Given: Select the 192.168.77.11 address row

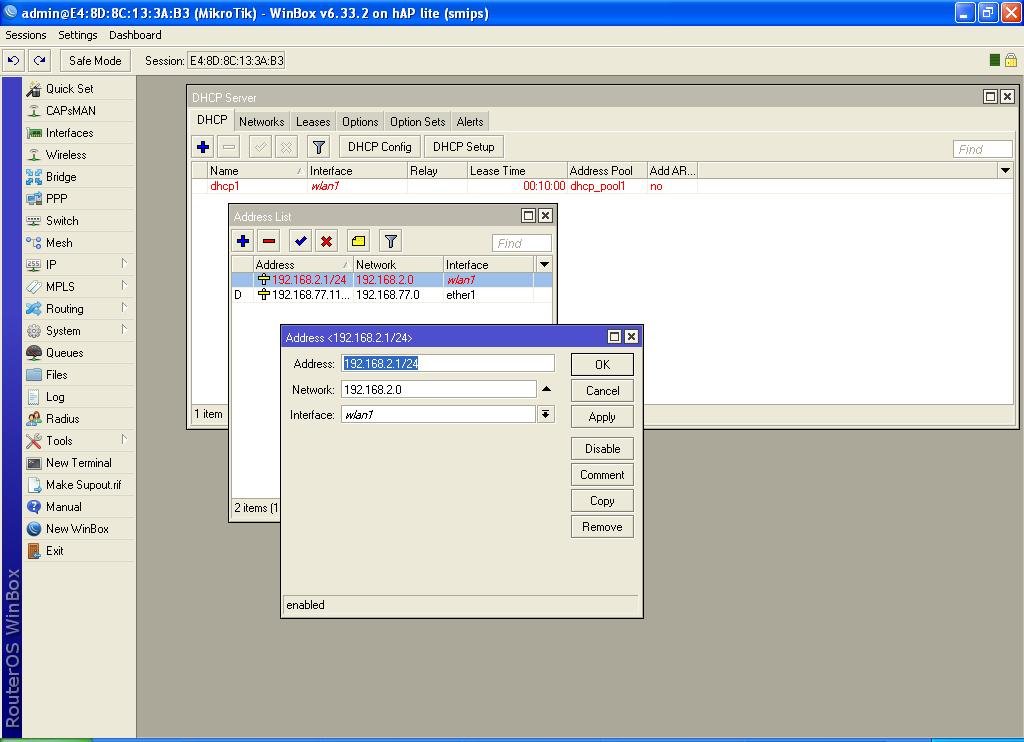Looking at the screenshot, I should 392,295.
